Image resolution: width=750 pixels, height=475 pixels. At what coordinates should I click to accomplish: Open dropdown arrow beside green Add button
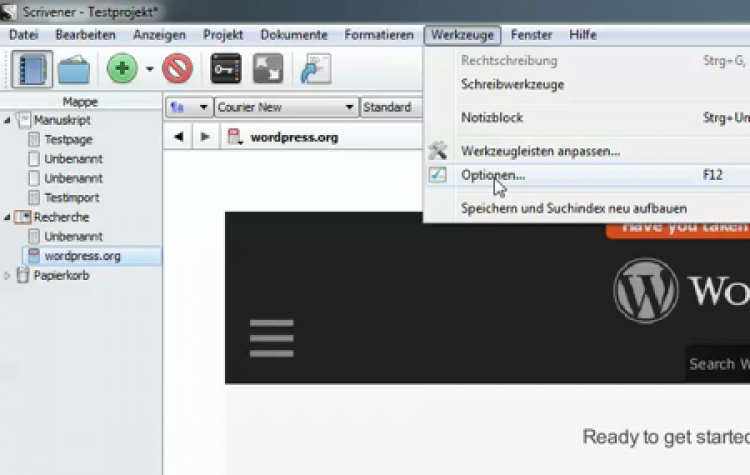pos(150,70)
